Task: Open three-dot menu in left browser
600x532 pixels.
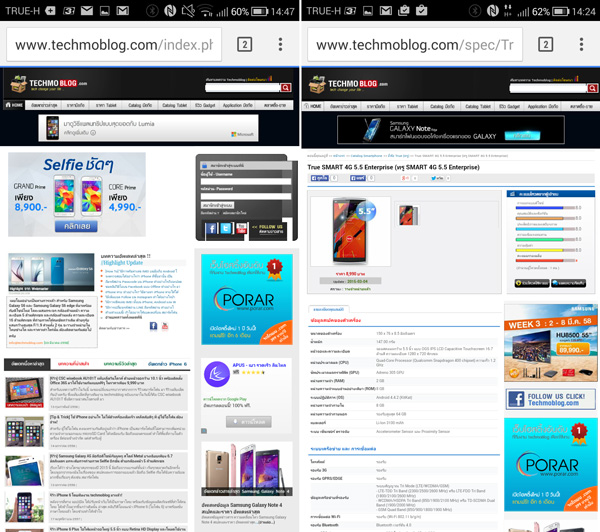Action: point(280,44)
